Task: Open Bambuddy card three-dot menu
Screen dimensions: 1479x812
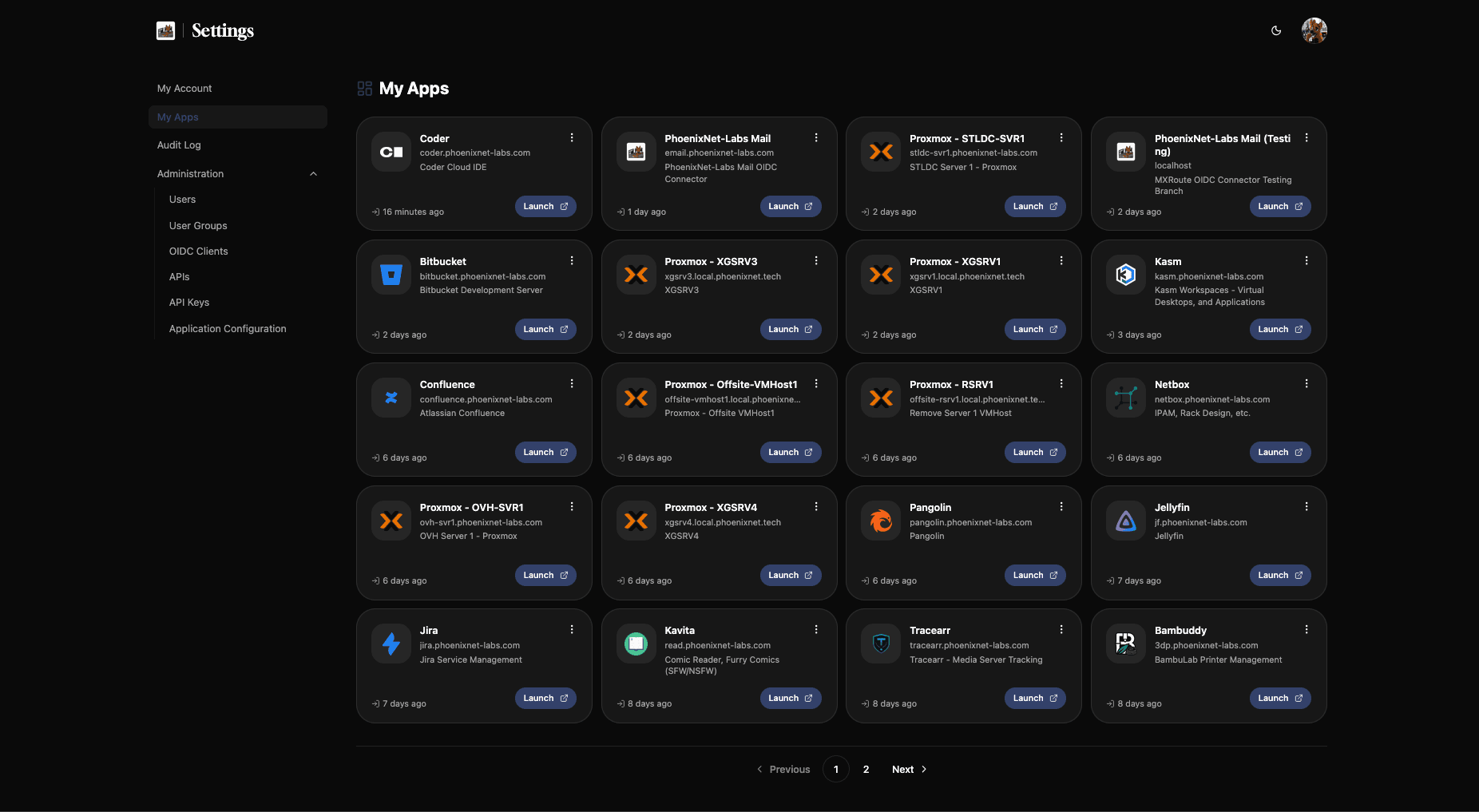Action: click(x=1307, y=629)
